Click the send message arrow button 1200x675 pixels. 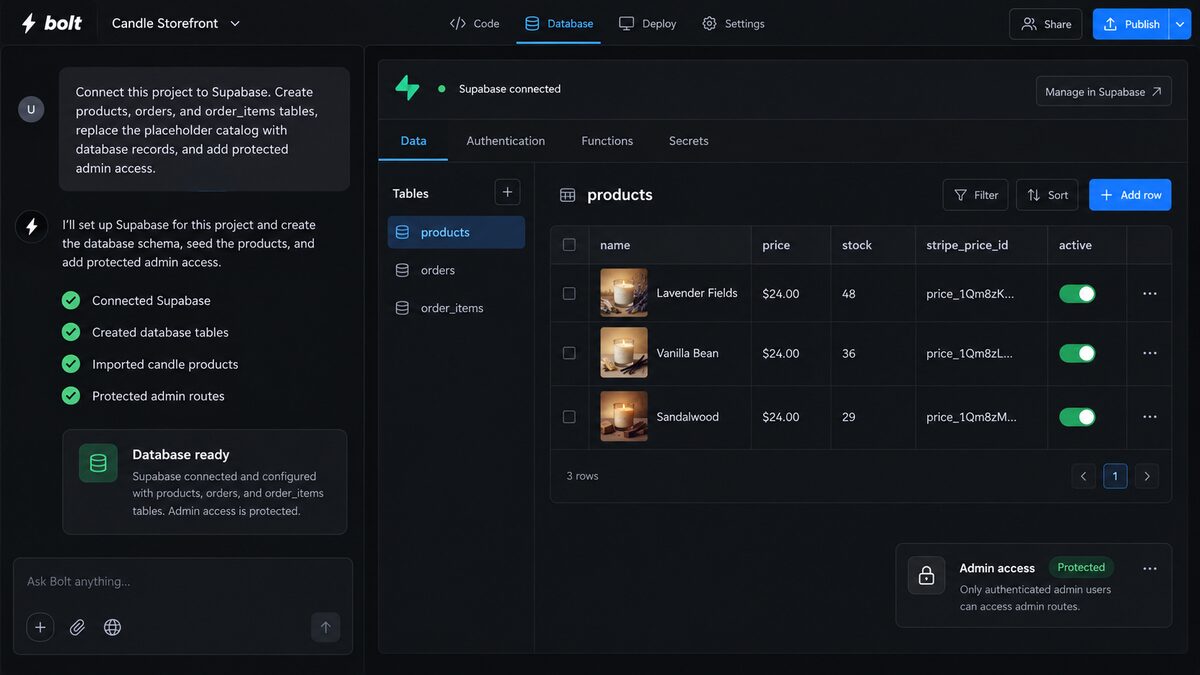point(325,627)
